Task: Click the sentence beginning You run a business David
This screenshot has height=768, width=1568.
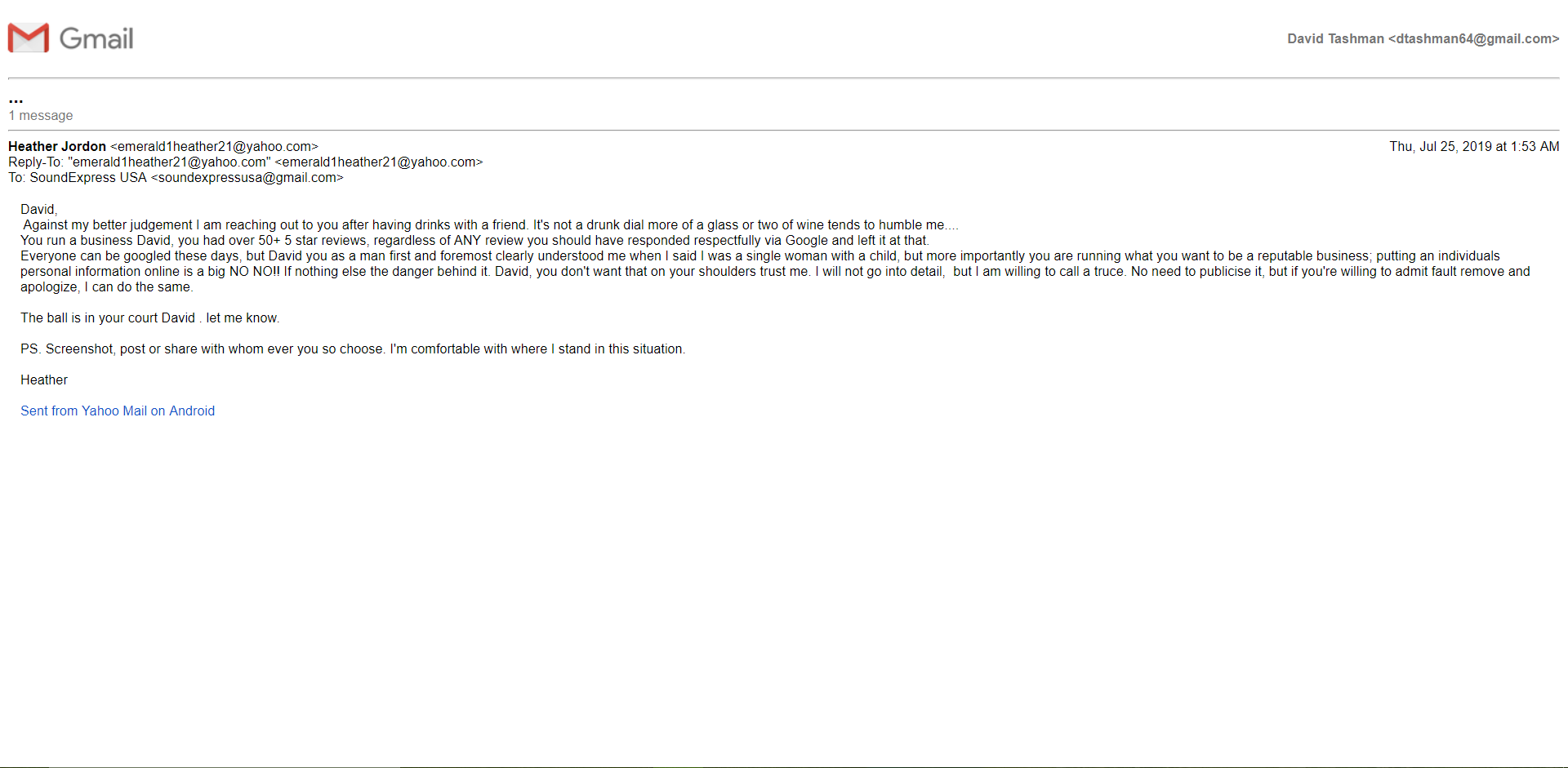Action: 474,240
